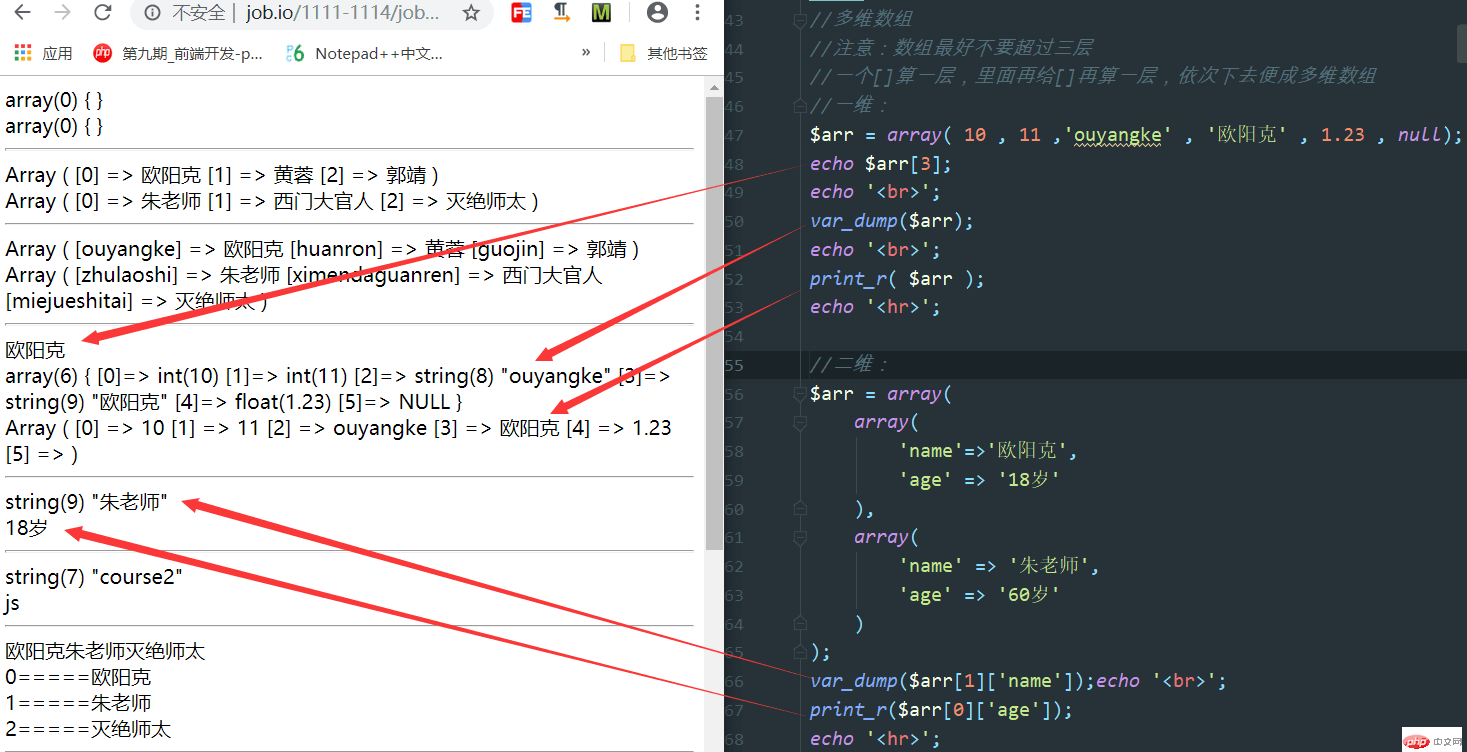Click the output text 18岁

point(26,528)
